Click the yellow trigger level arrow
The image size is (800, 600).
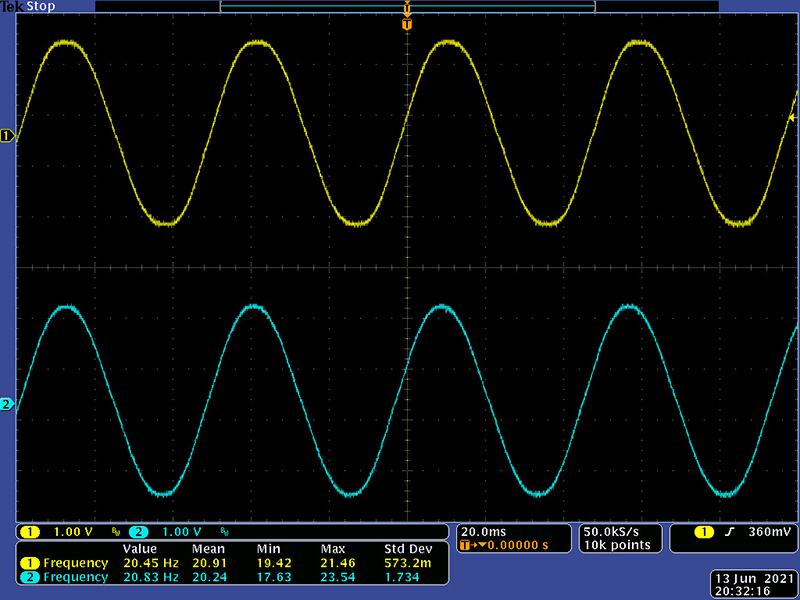(x=792, y=118)
